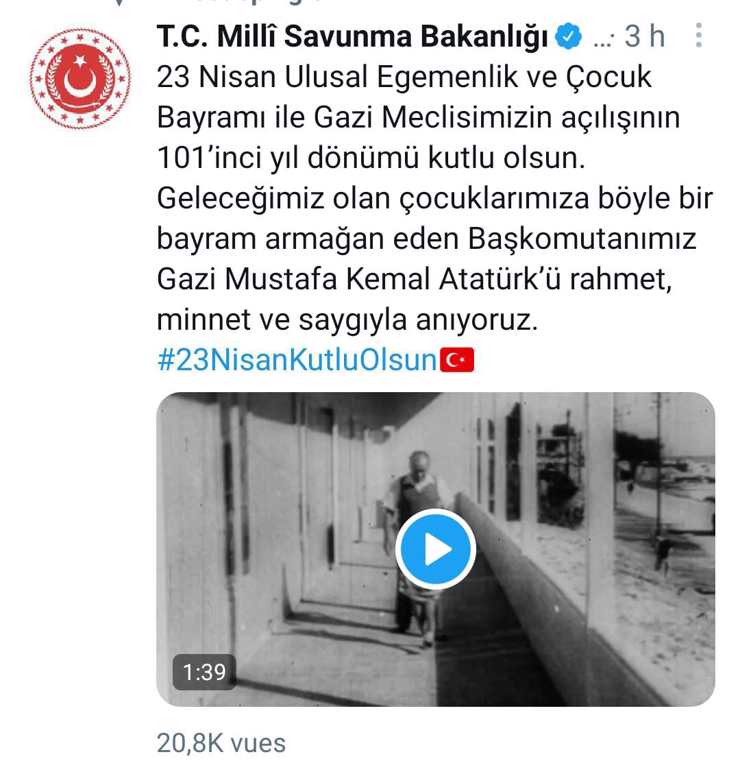This screenshot has height=774, width=740.
Task: Click the truncated handle after the badge
Action: pyautogui.click(x=604, y=39)
